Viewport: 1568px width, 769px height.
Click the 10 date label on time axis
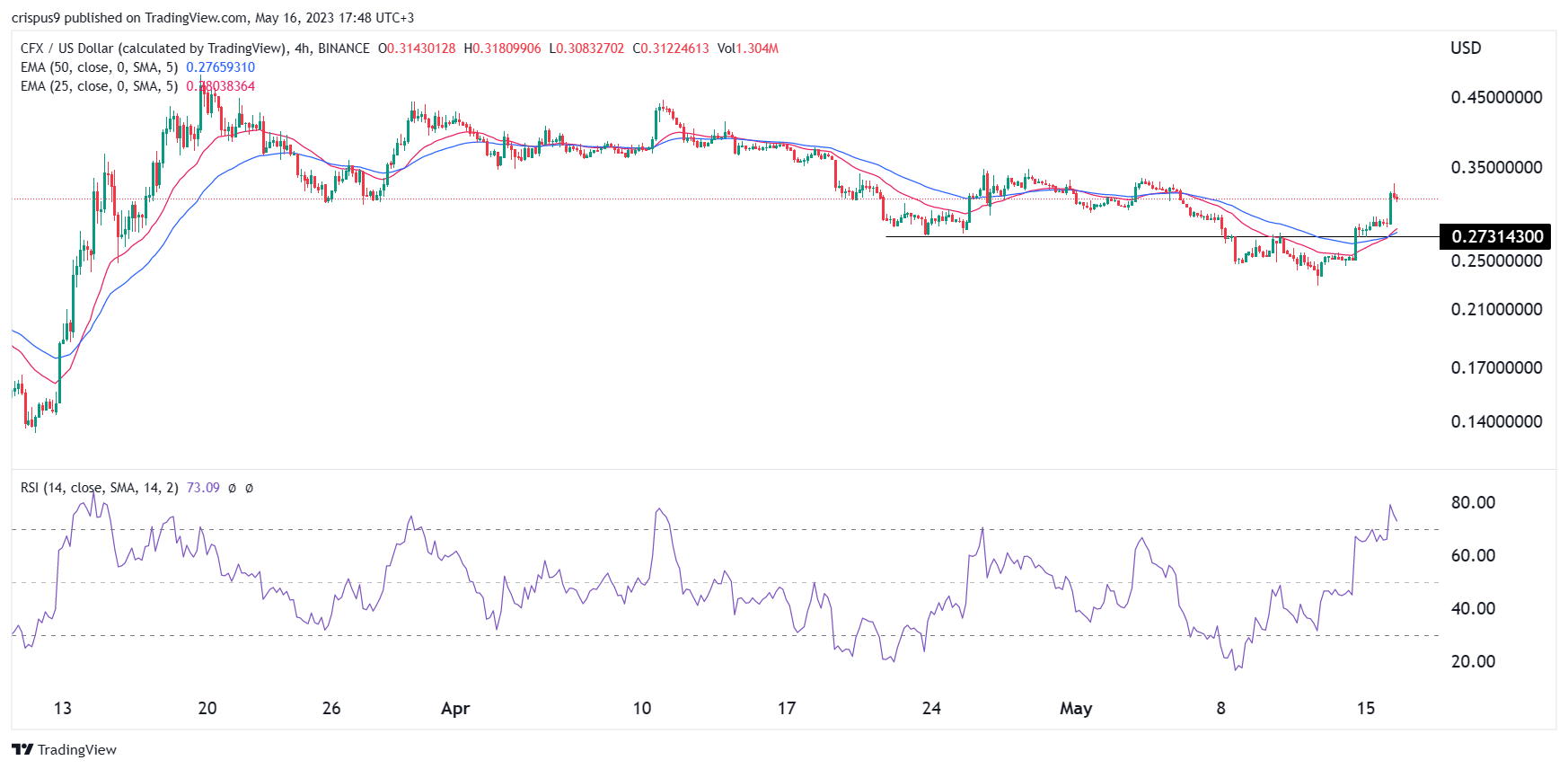(642, 708)
